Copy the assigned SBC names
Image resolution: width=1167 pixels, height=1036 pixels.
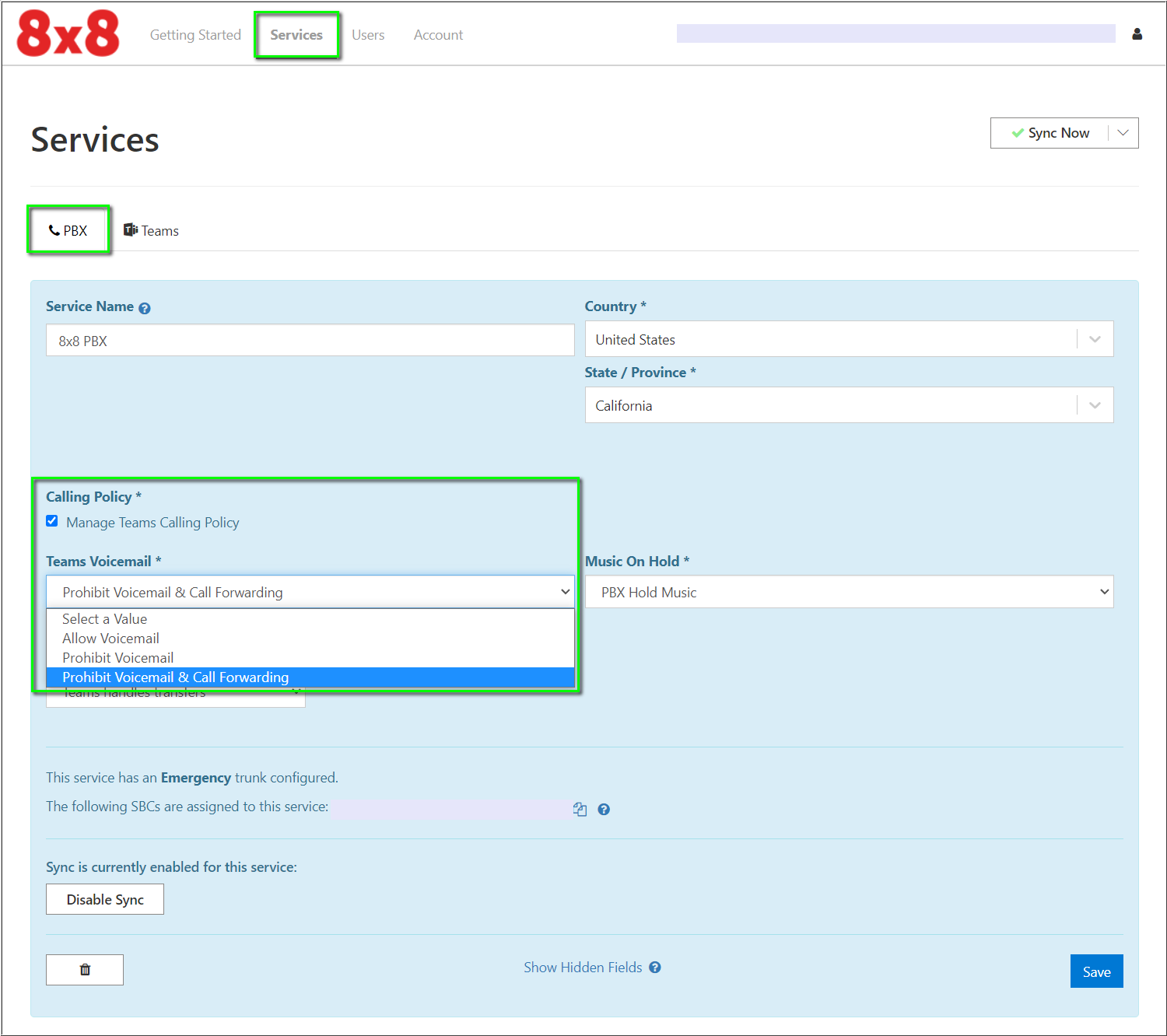580,809
